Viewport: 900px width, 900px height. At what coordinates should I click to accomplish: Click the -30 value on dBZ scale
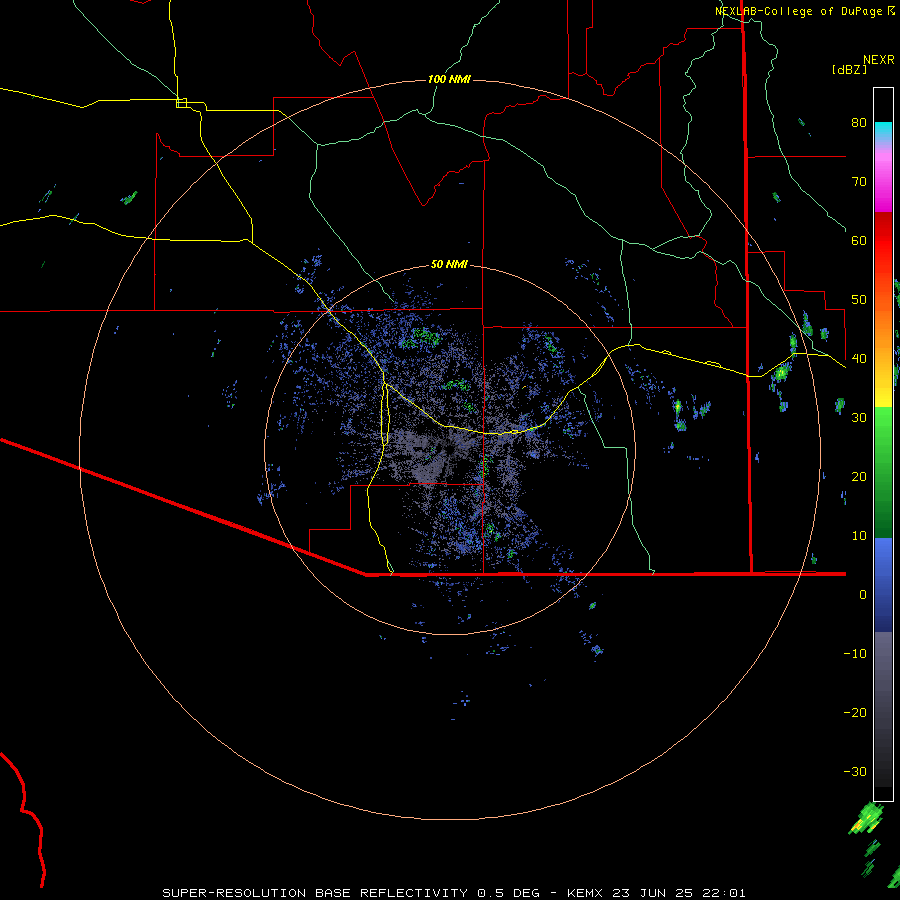click(x=855, y=771)
